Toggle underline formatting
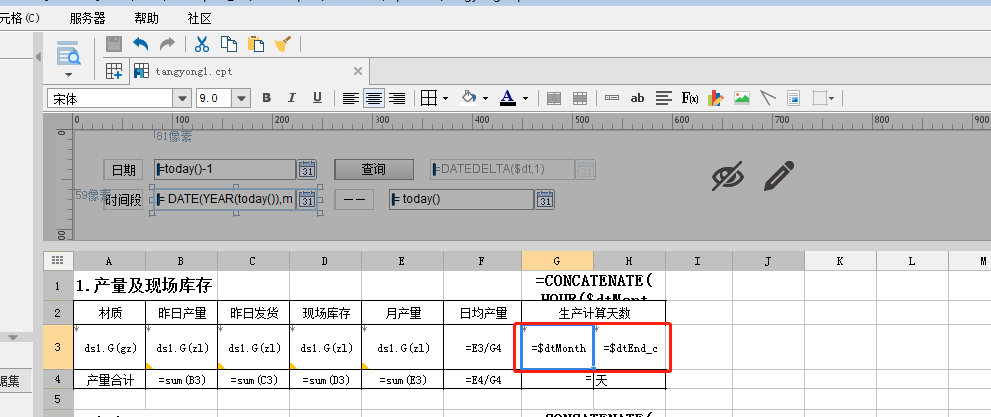The image size is (991, 417). point(317,98)
